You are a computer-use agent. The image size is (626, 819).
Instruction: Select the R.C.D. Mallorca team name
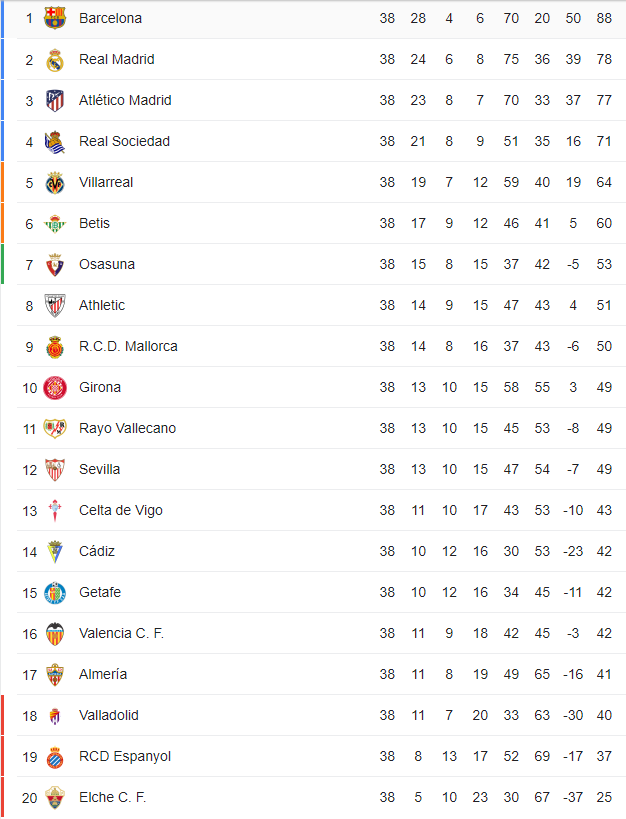coord(128,346)
